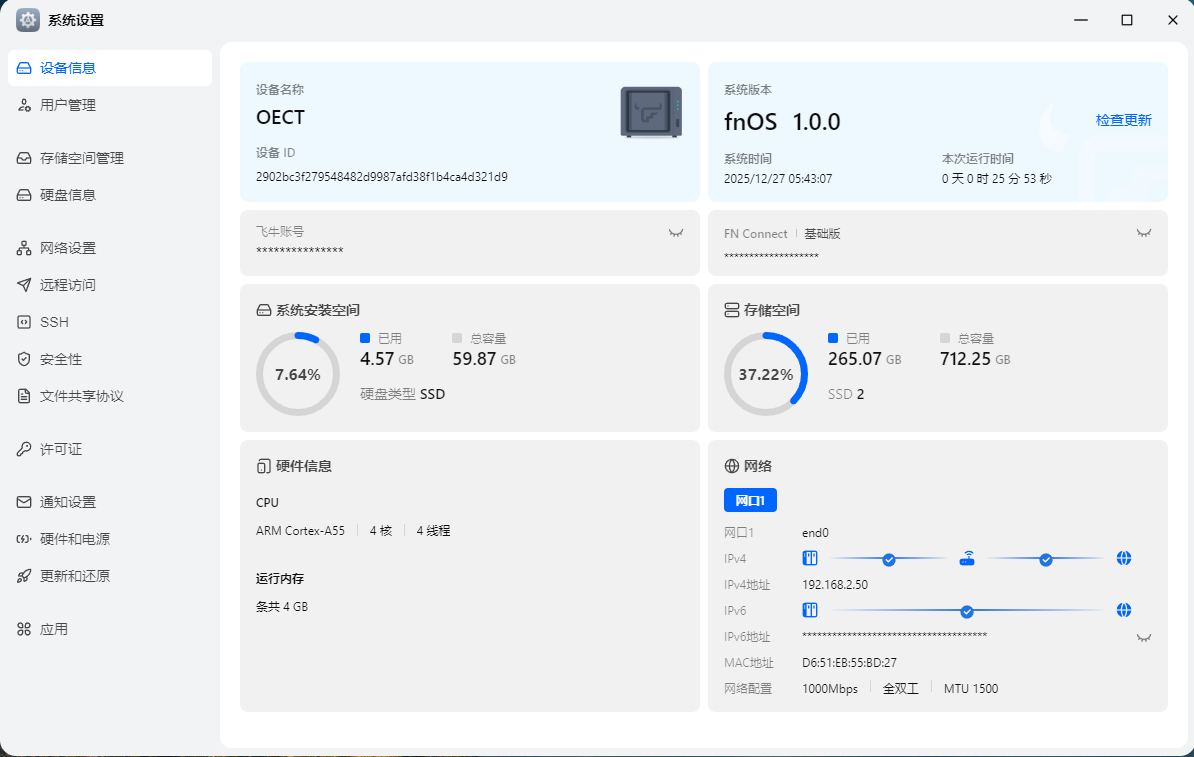
Task: Show the masked FN Connect ID
Action: (1144, 233)
